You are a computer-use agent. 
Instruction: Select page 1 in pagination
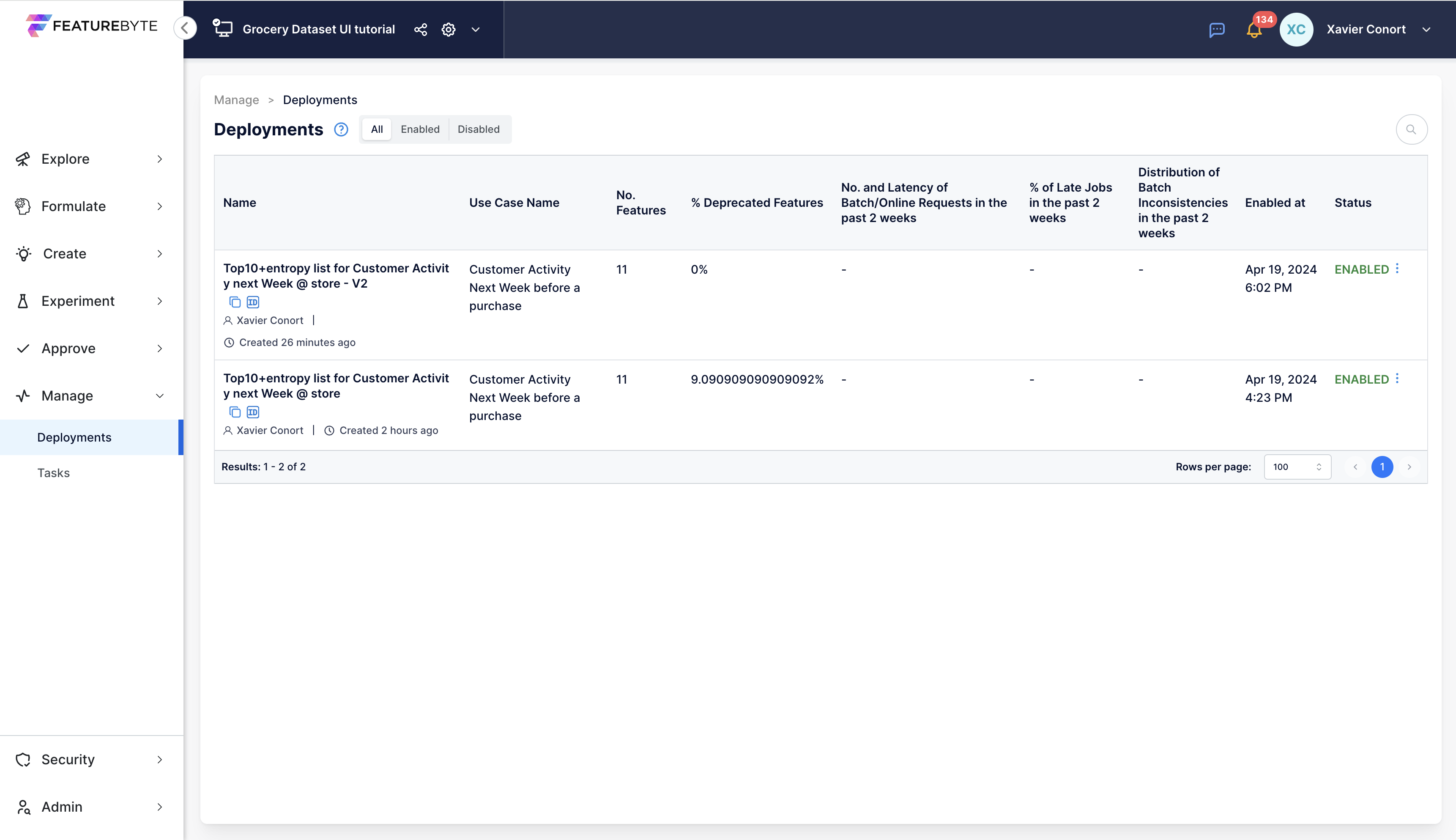1382,467
